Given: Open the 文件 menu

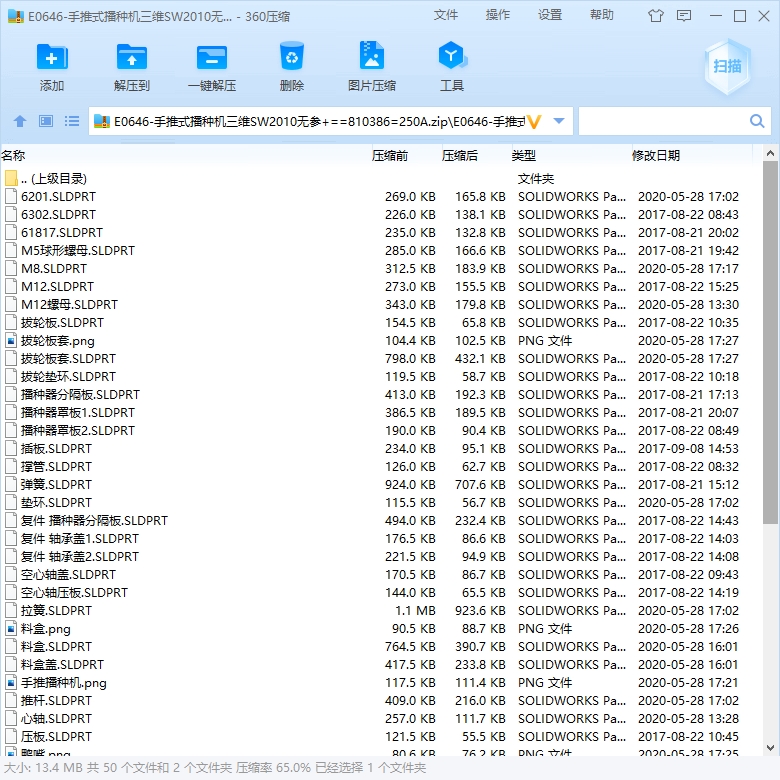Looking at the screenshot, I should coord(445,15).
